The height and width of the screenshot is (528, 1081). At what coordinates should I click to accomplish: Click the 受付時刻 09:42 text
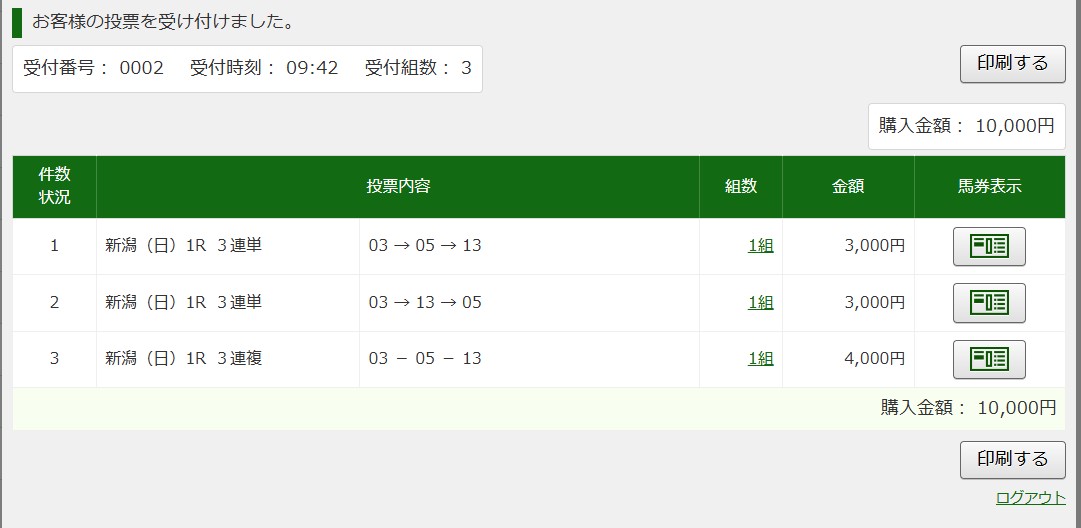(x=264, y=68)
